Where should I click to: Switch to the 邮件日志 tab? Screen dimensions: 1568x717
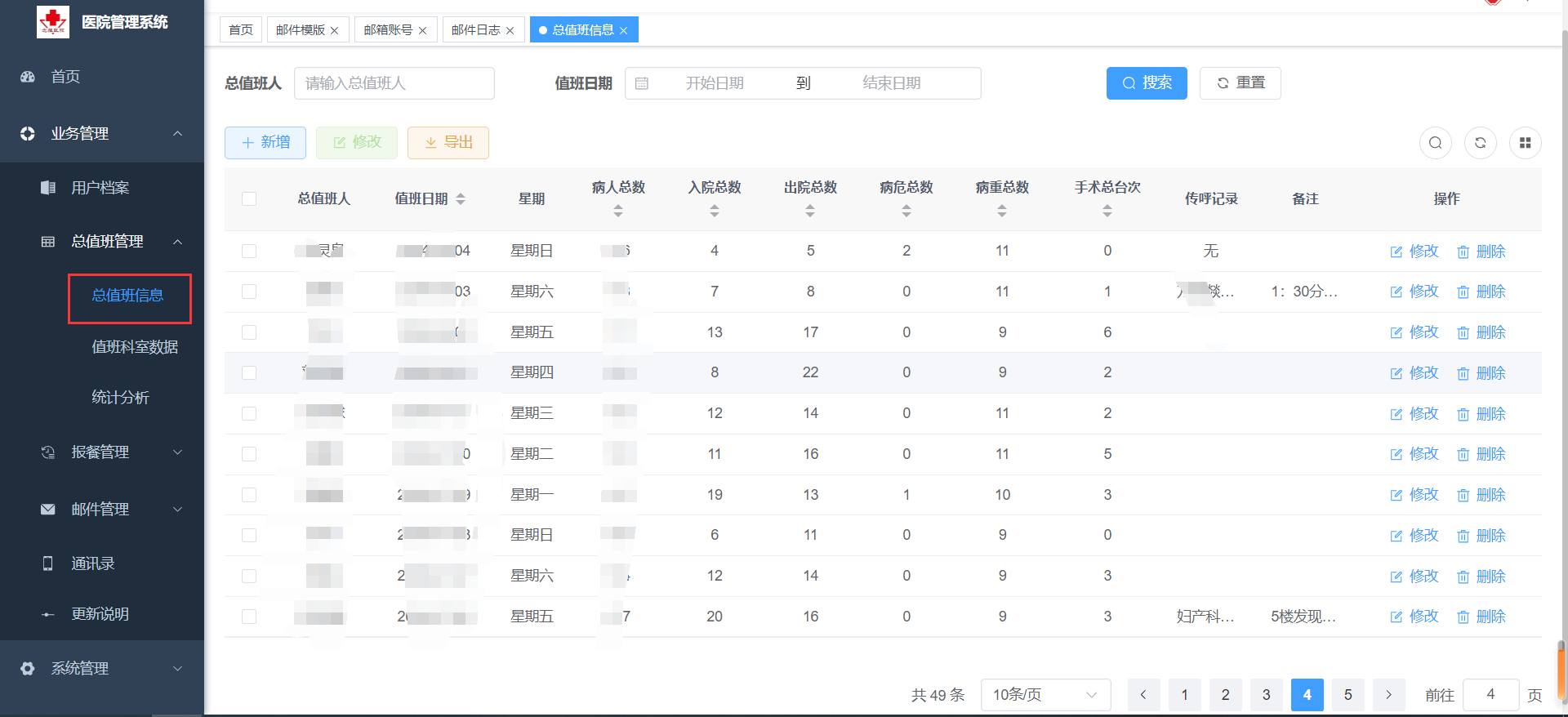coord(475,30)
